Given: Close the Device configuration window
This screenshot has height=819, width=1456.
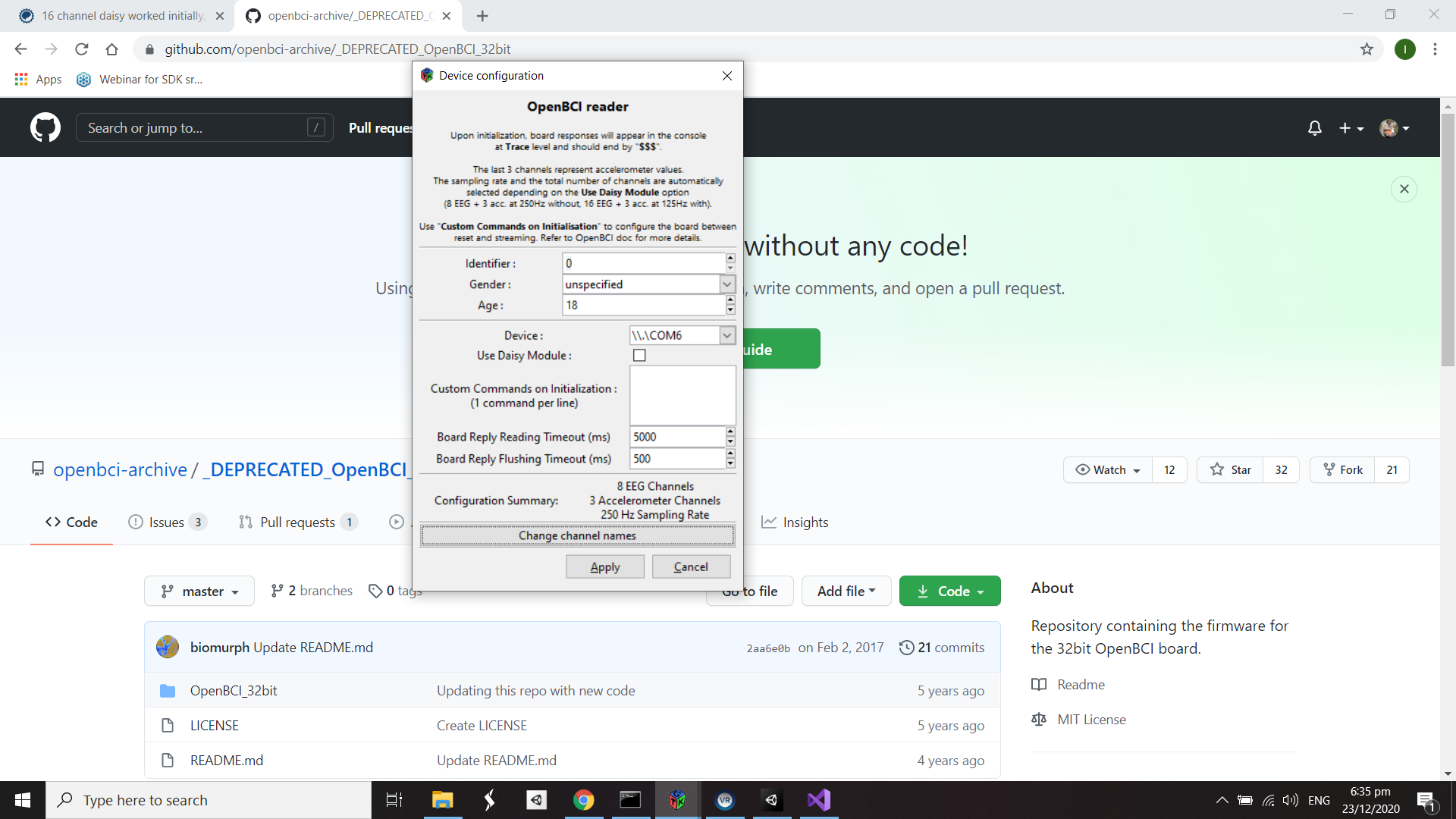Looking at the screenshot, I should tap(727, 76).
